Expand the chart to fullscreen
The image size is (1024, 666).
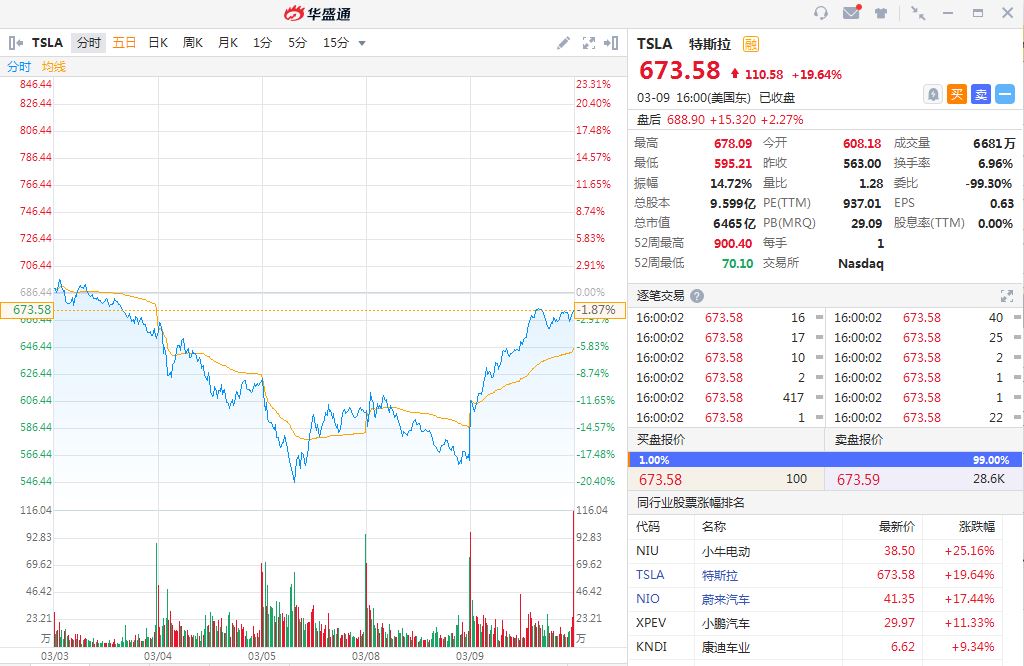588,43
